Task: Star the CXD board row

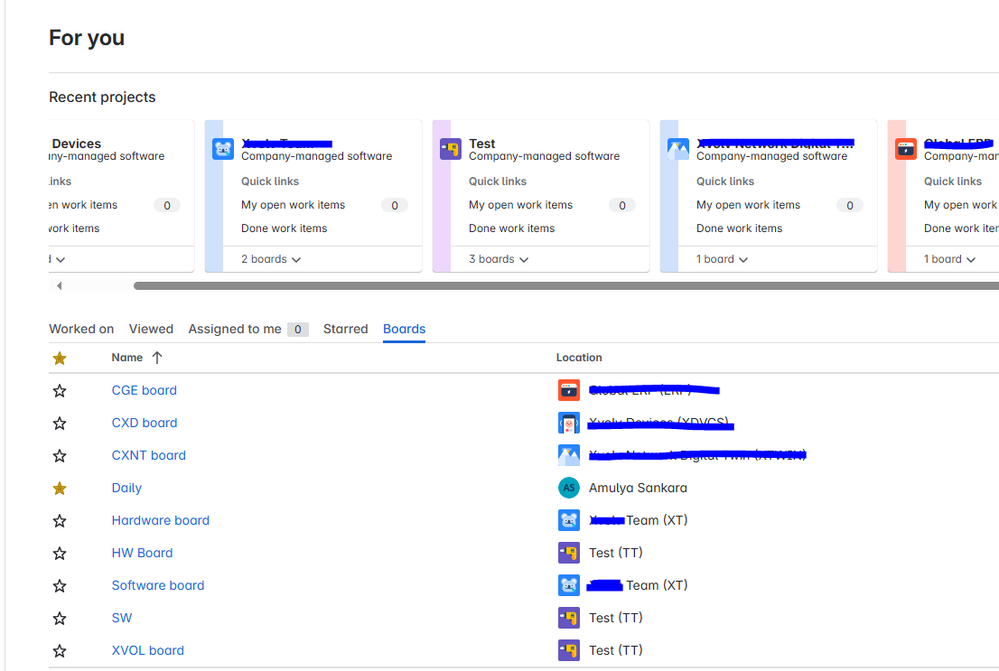Action: (59, 423)
